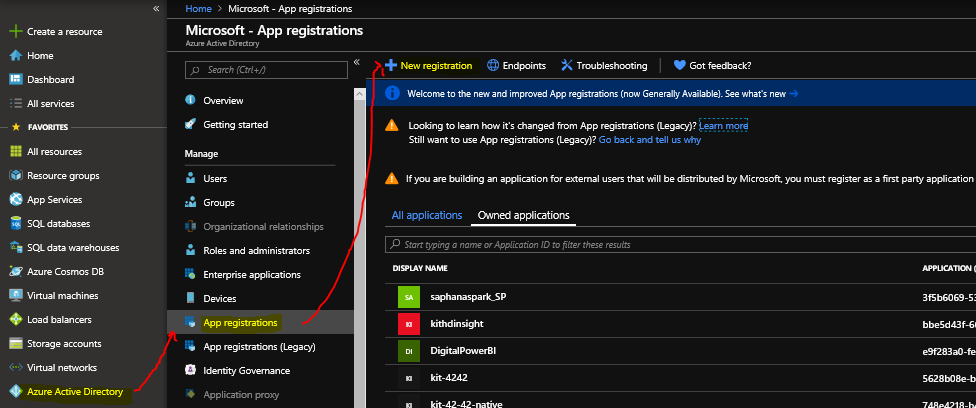Click the Learn more link
This screenshot has height=408, width=976.
pos(723,126)
